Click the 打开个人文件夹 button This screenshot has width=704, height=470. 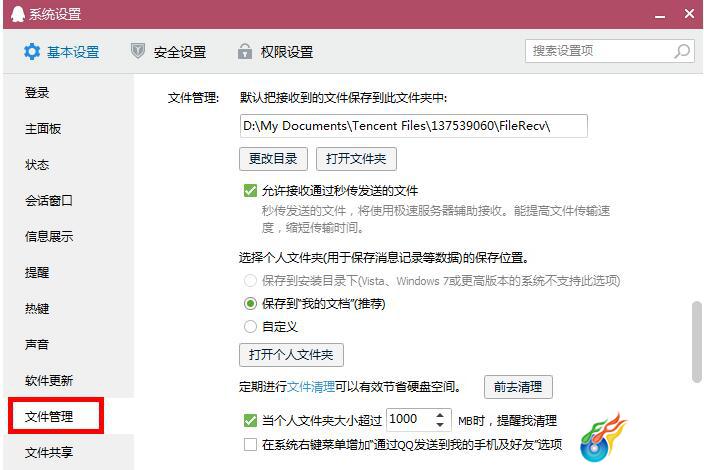point(291,355)
